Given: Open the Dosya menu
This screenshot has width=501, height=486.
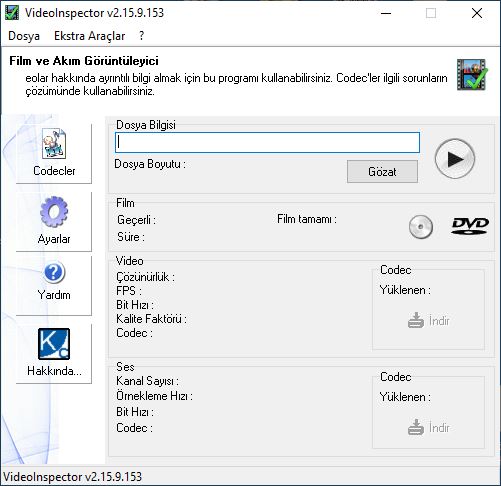Looking at the screenshot, I should point(24,36).
